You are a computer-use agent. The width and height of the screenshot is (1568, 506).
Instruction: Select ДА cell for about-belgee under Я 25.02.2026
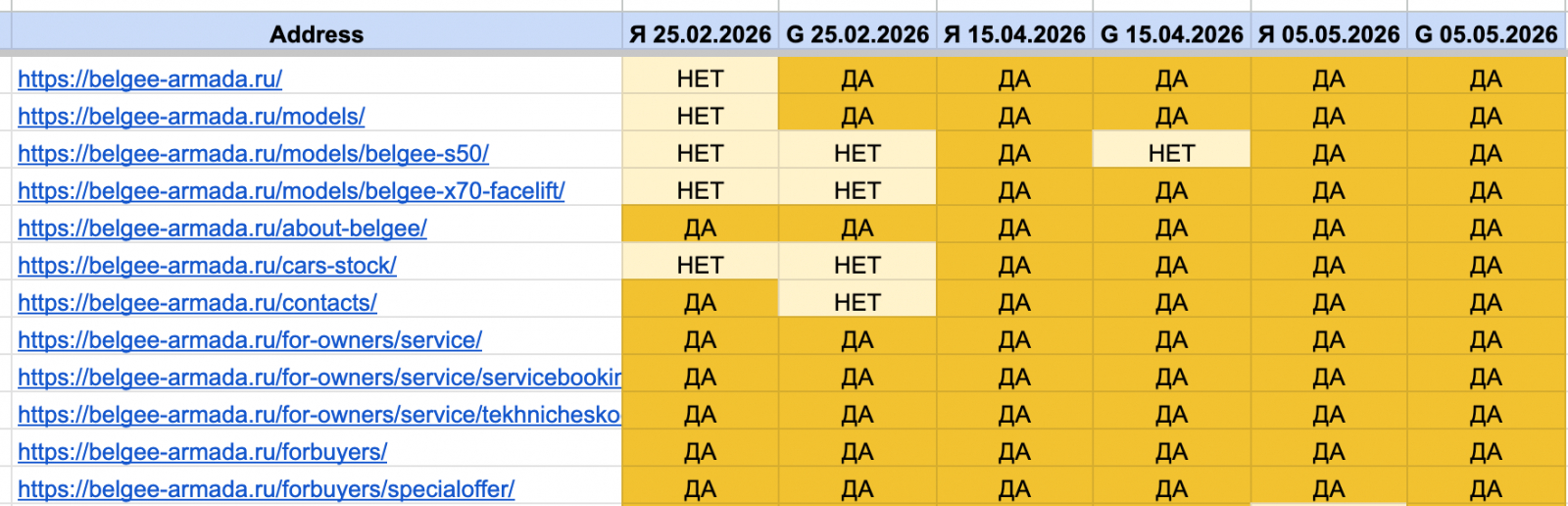click(701, 228)
